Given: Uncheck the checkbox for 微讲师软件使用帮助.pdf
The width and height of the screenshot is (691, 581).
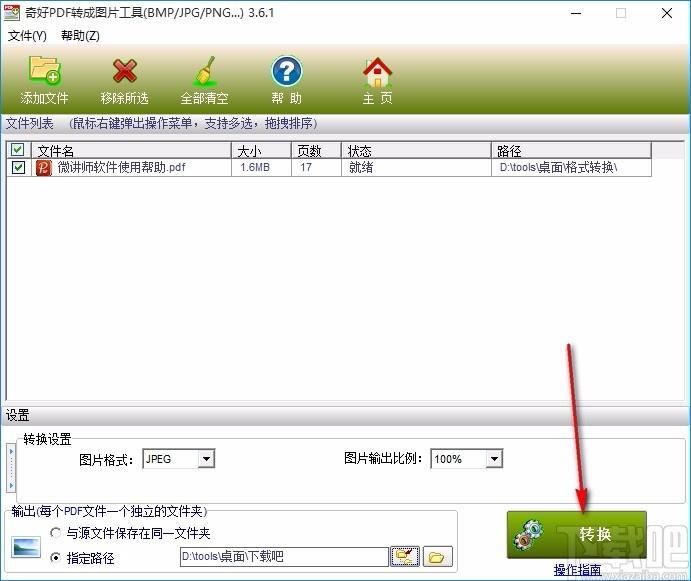Looking at the screenshot, I should [18, 168].
